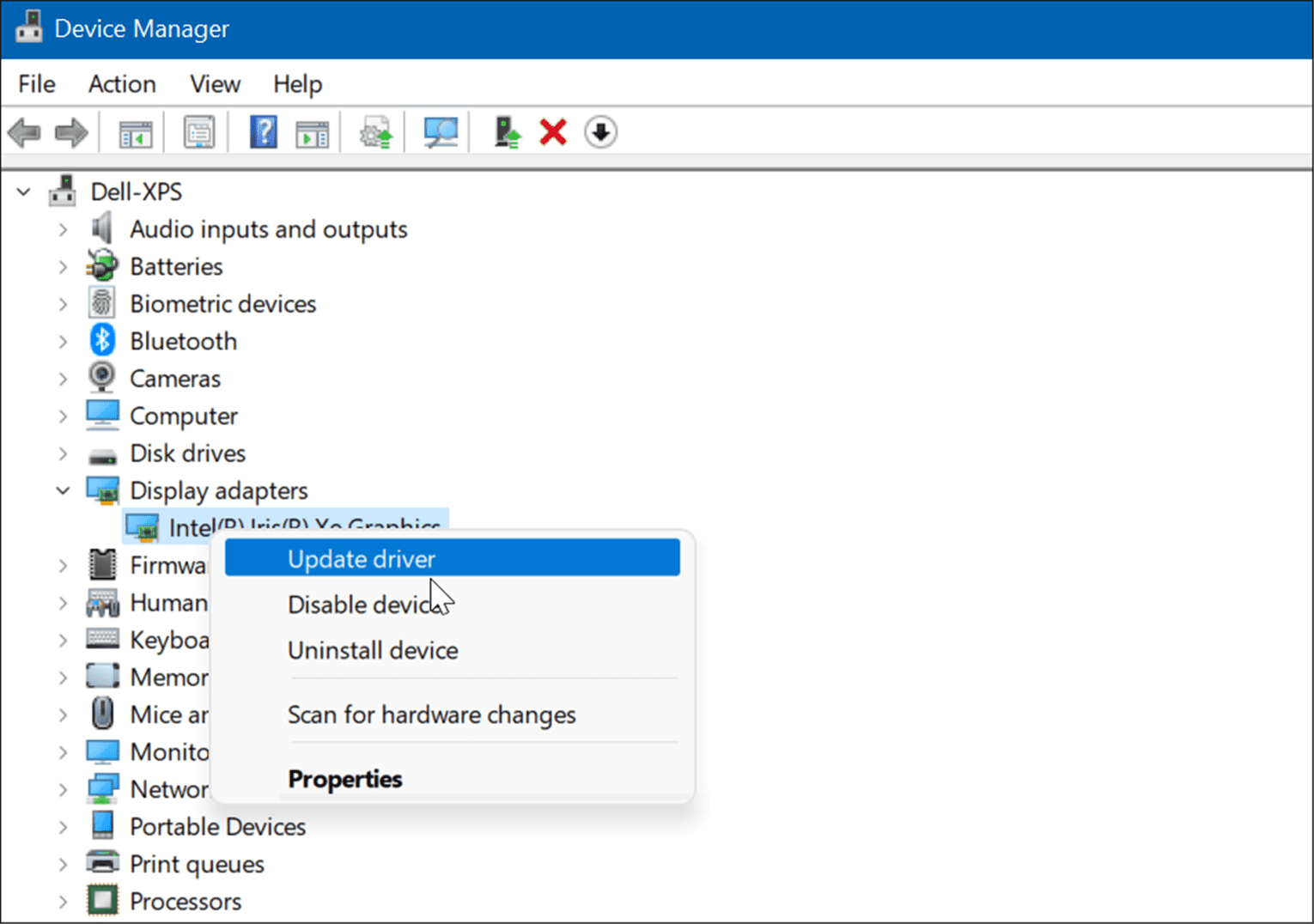Select Update driver from the context menu

tap(361, 558)
